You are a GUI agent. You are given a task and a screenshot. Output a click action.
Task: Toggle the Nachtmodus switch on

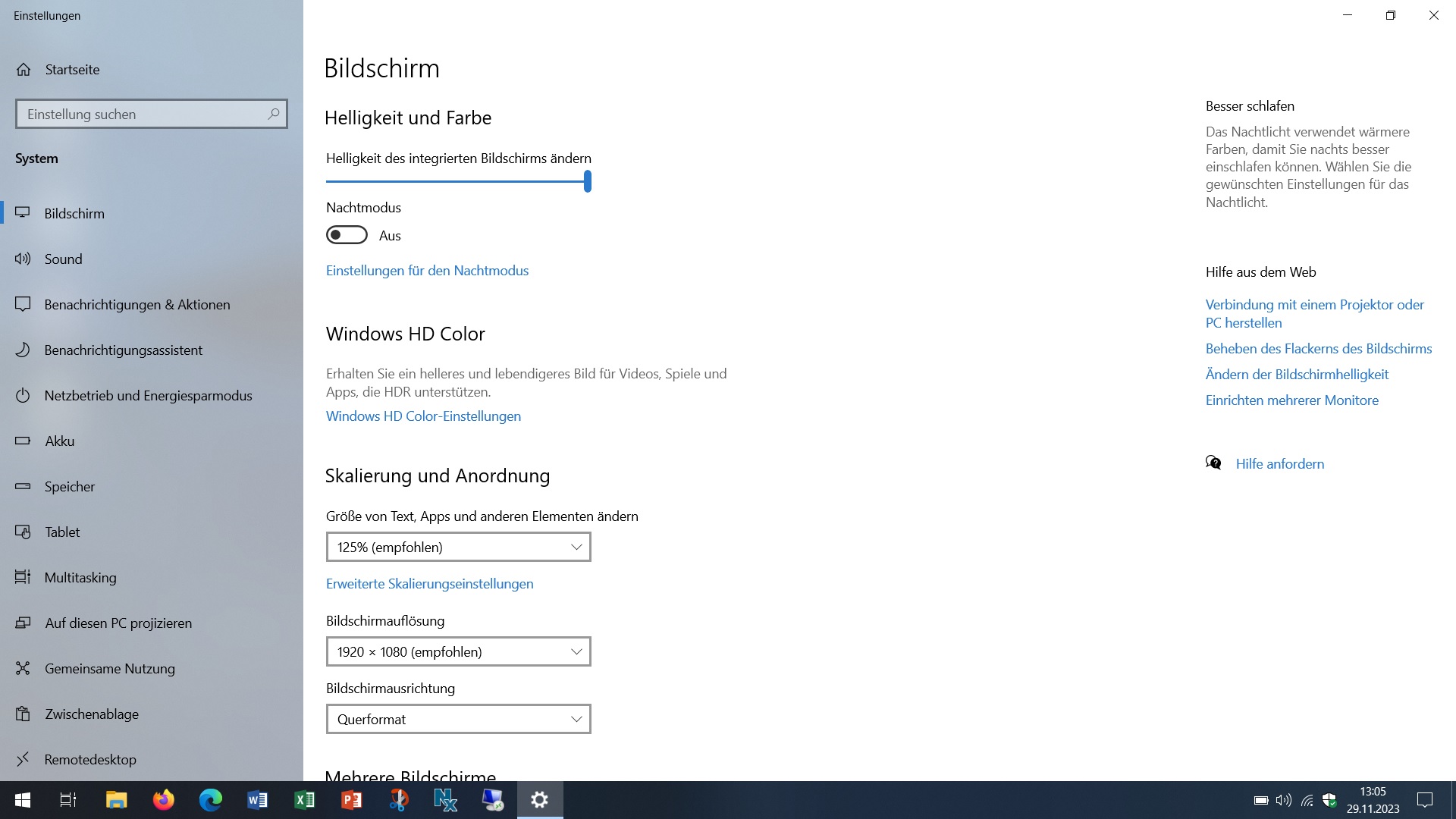[x=347, y=236]
